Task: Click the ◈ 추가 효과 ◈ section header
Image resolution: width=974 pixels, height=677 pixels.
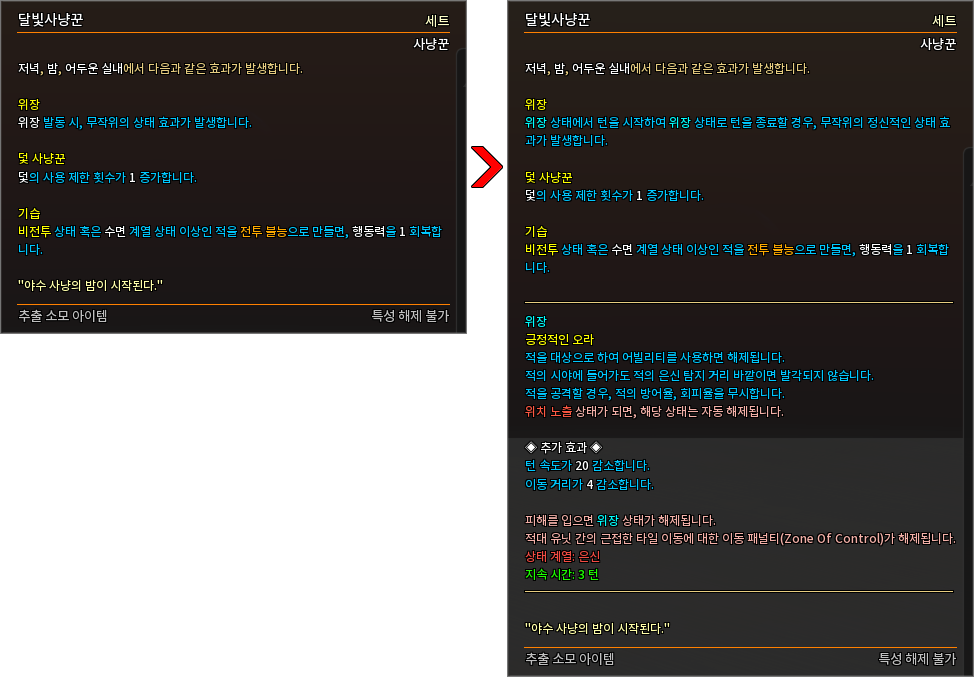Action: pos(563,447)
